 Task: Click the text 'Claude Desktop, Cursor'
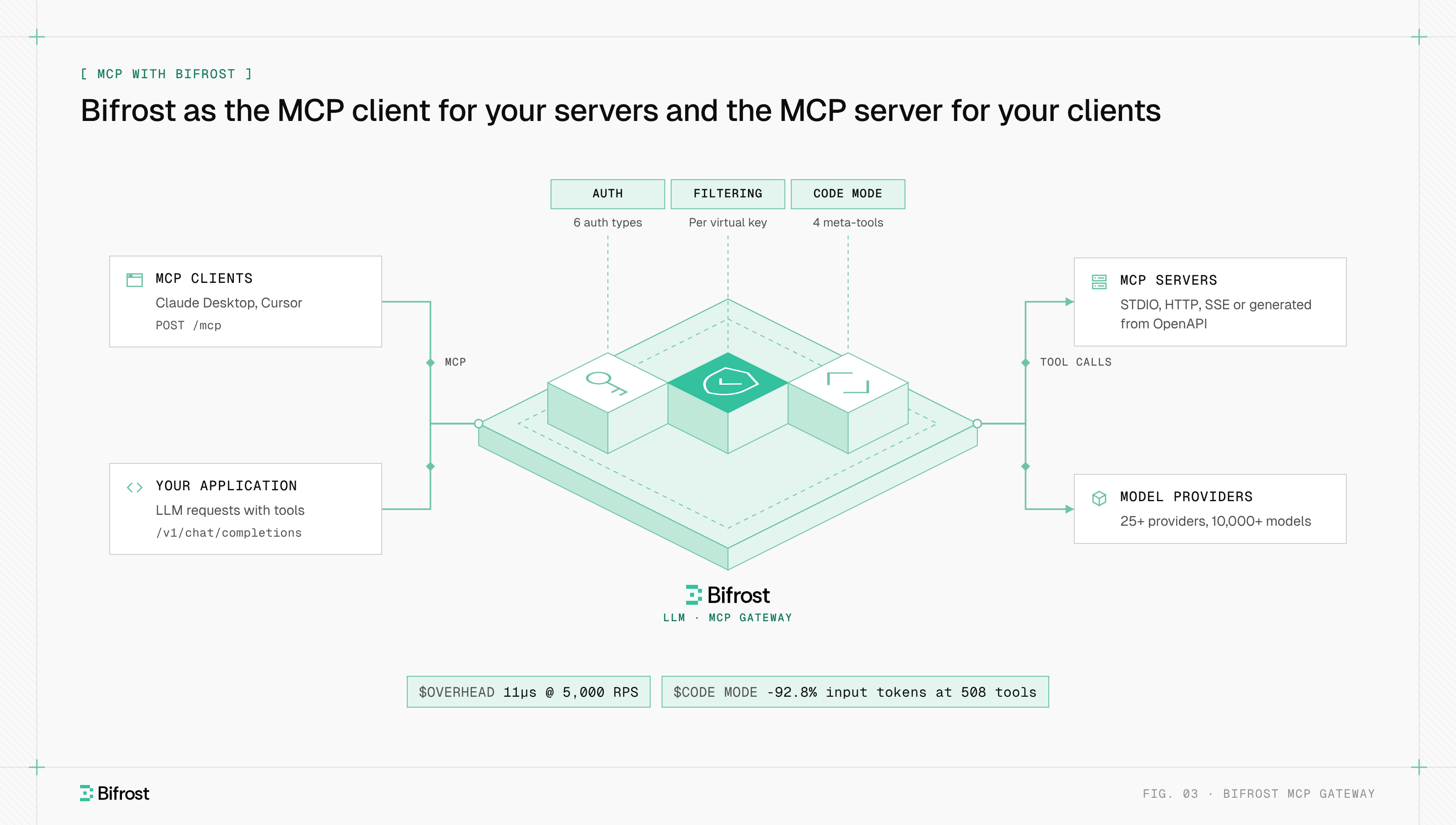[229, 303]
